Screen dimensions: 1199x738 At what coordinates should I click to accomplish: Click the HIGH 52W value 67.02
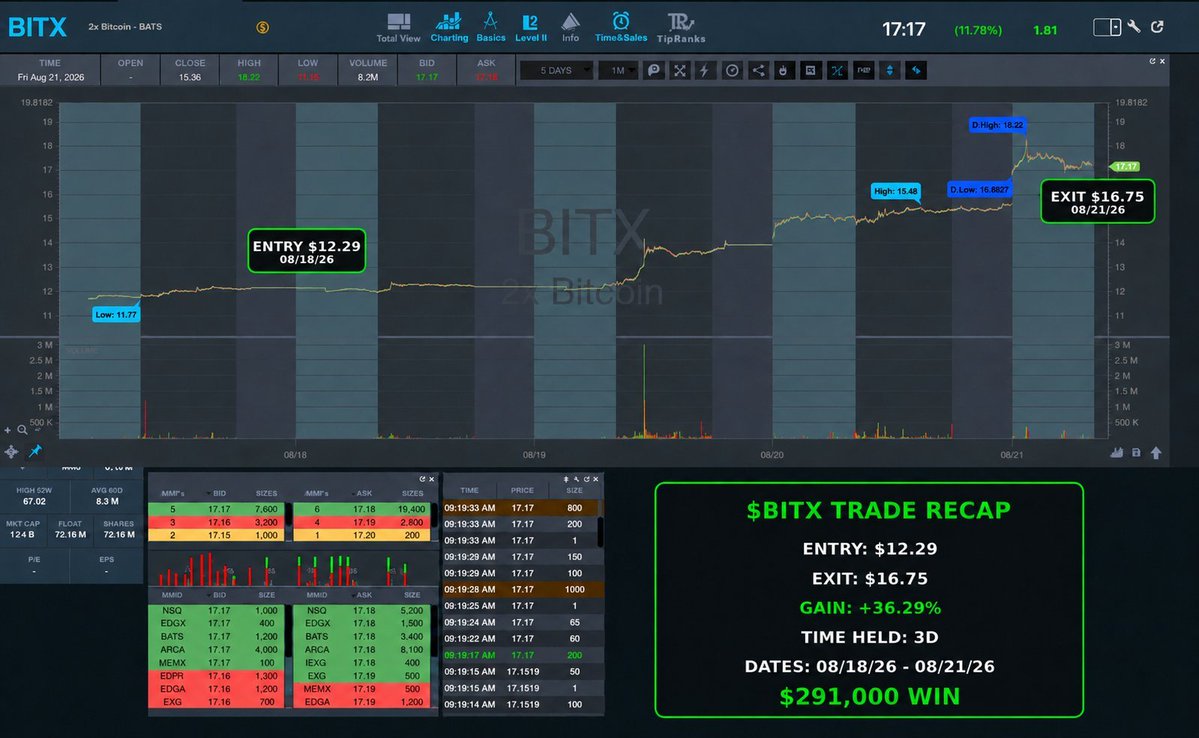coord(34,502)
